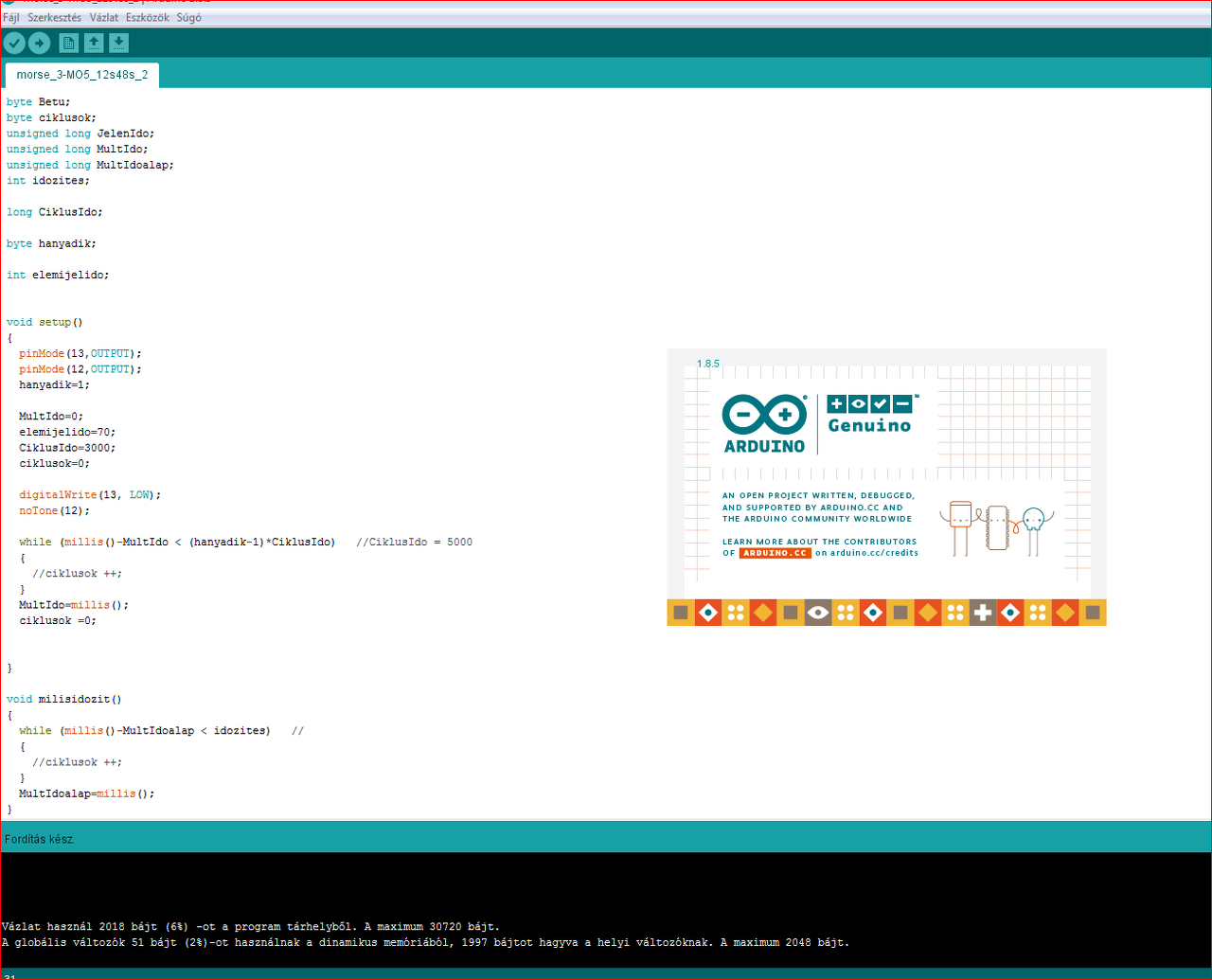Click the line 'byte ciklusok;'
Image resolution: width=1212 pixels, height=980 pixels.
pyautogui.click(x=51, y=117)
